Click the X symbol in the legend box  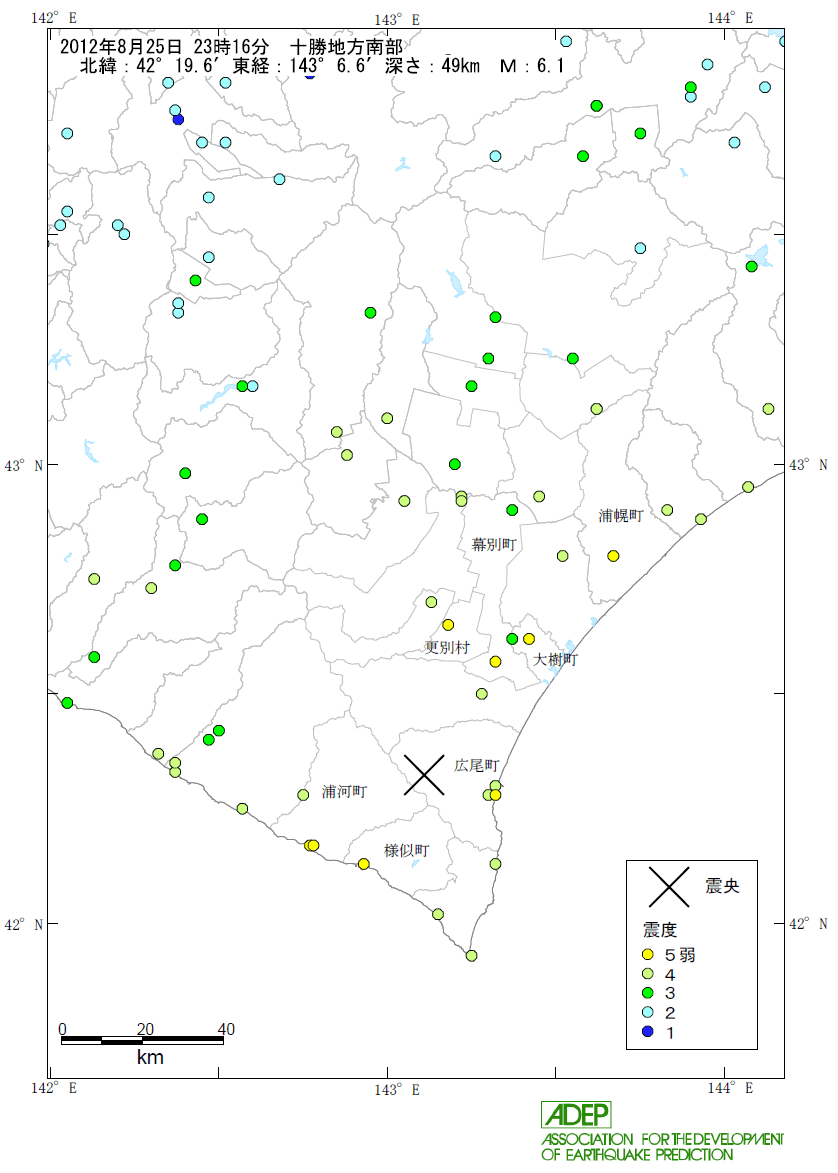[669, 886]
